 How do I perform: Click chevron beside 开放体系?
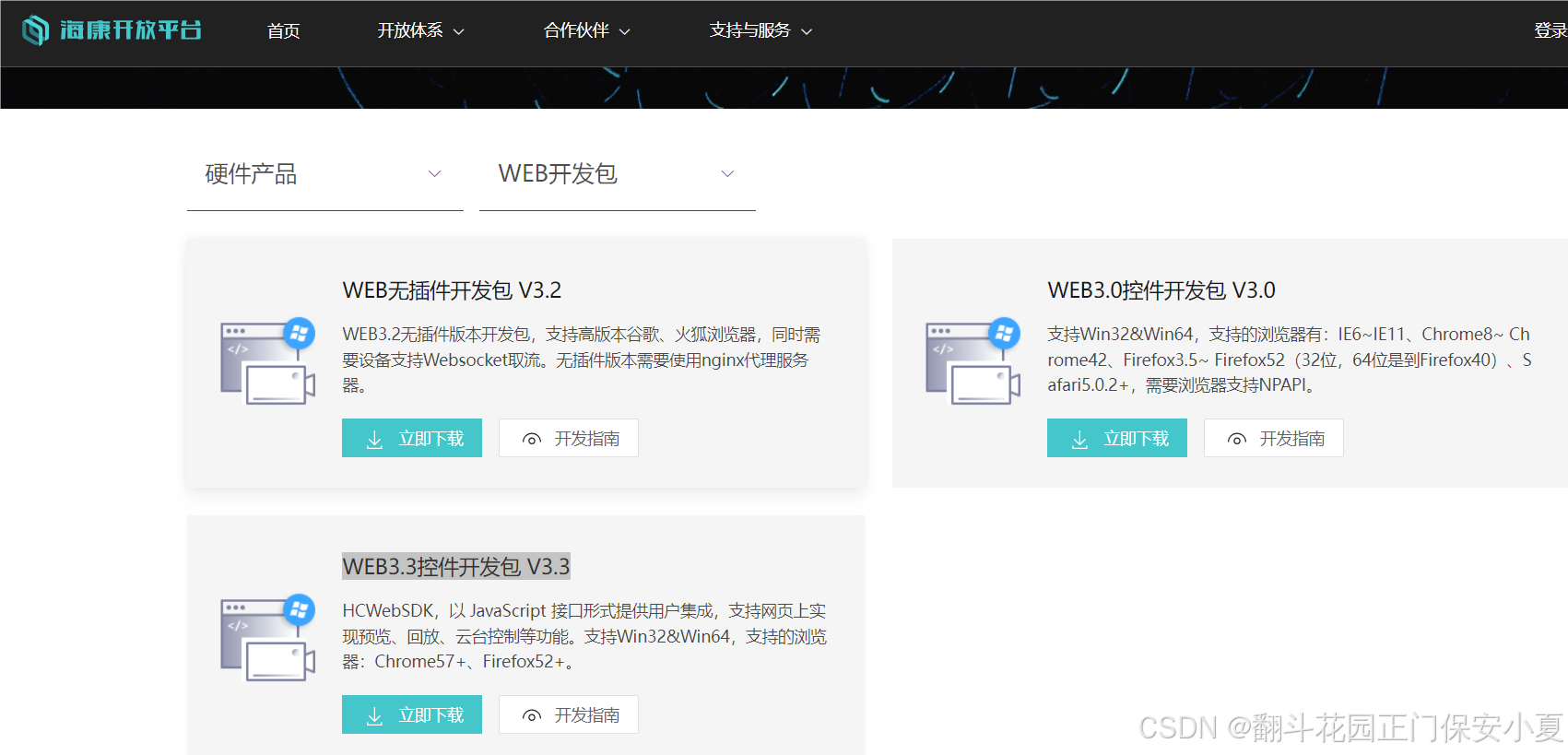tap(458, 31)
